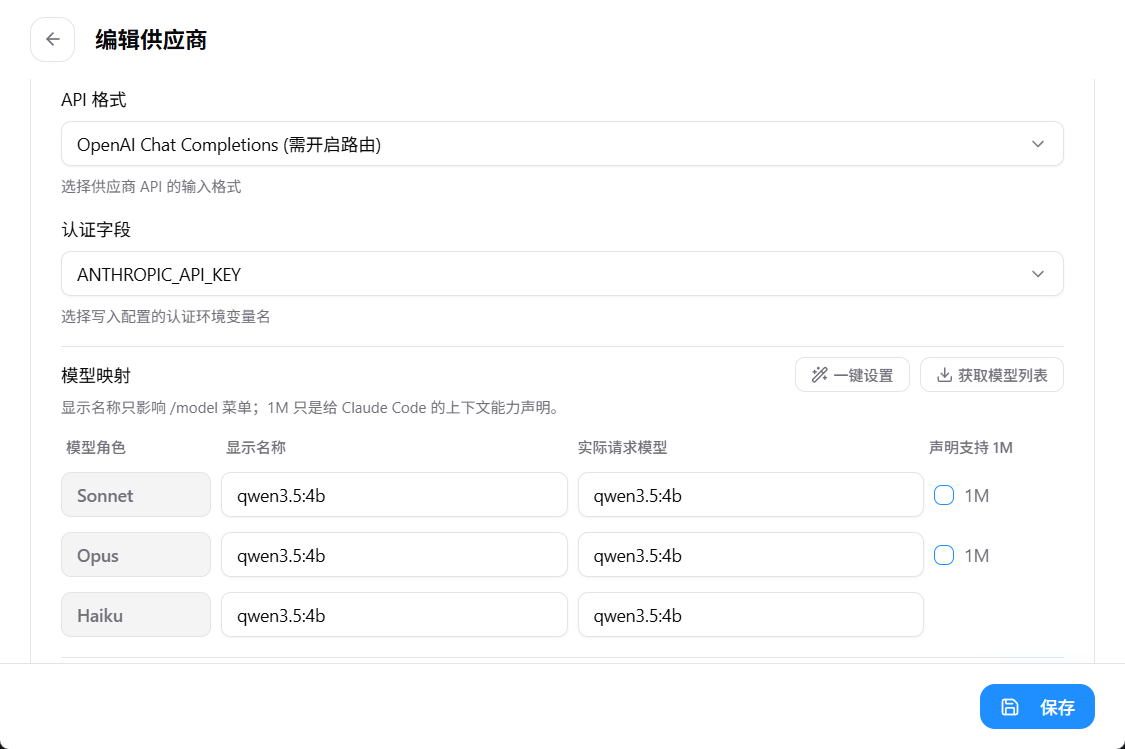Click the 声明支持 1M column header
The height and width of the screenshot is (749, 1125).
[970, 448]
